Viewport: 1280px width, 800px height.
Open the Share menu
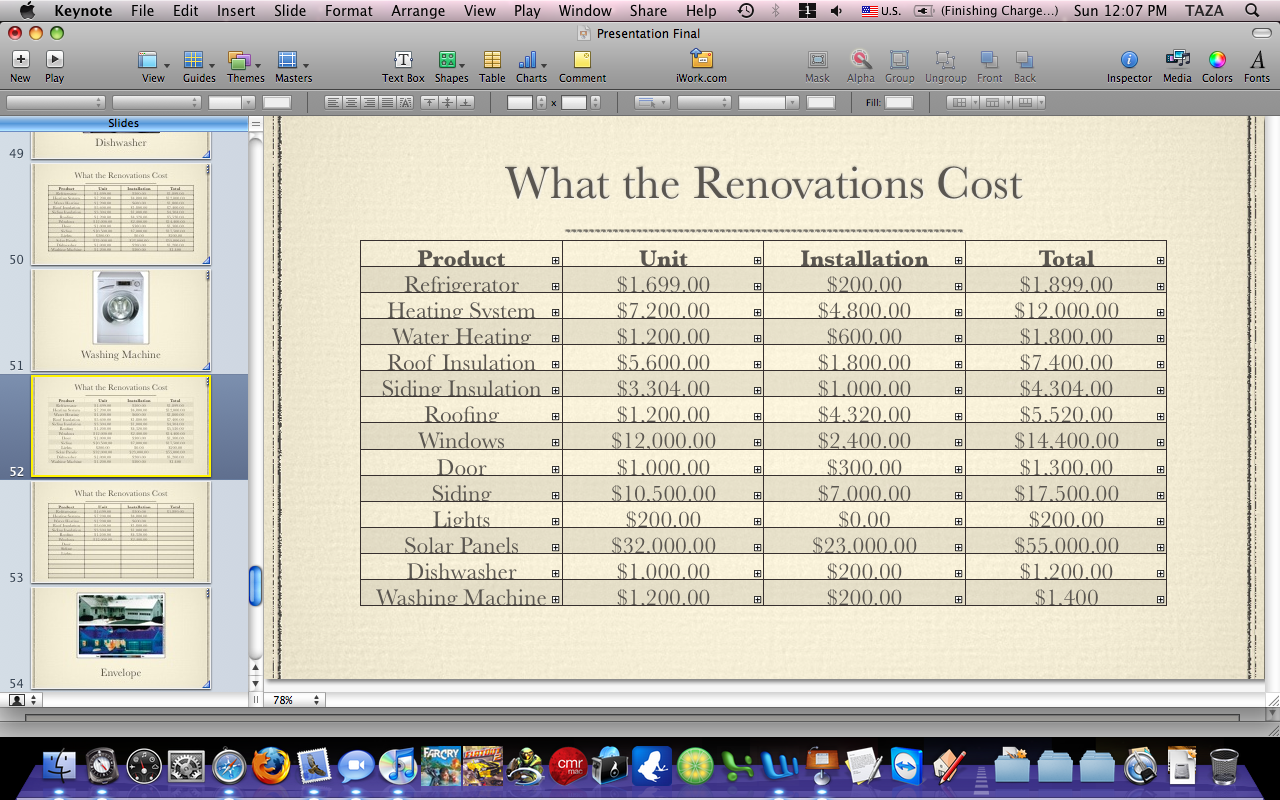pyautogui.click(x=648, y=11)
